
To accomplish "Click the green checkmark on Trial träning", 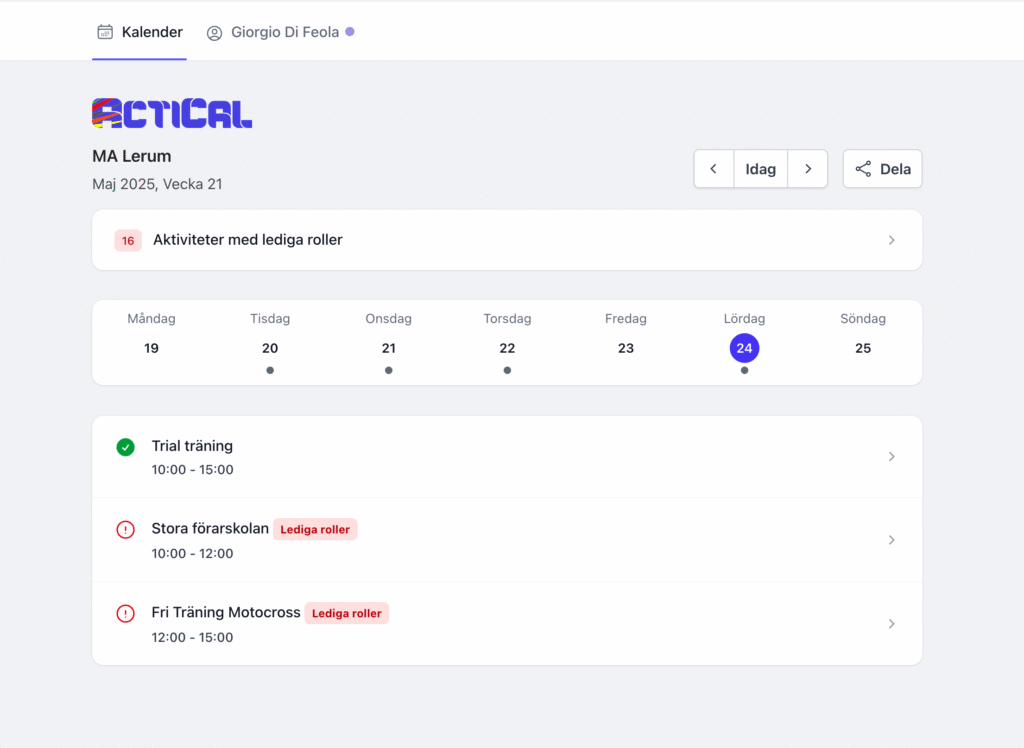I will [125, 447].
